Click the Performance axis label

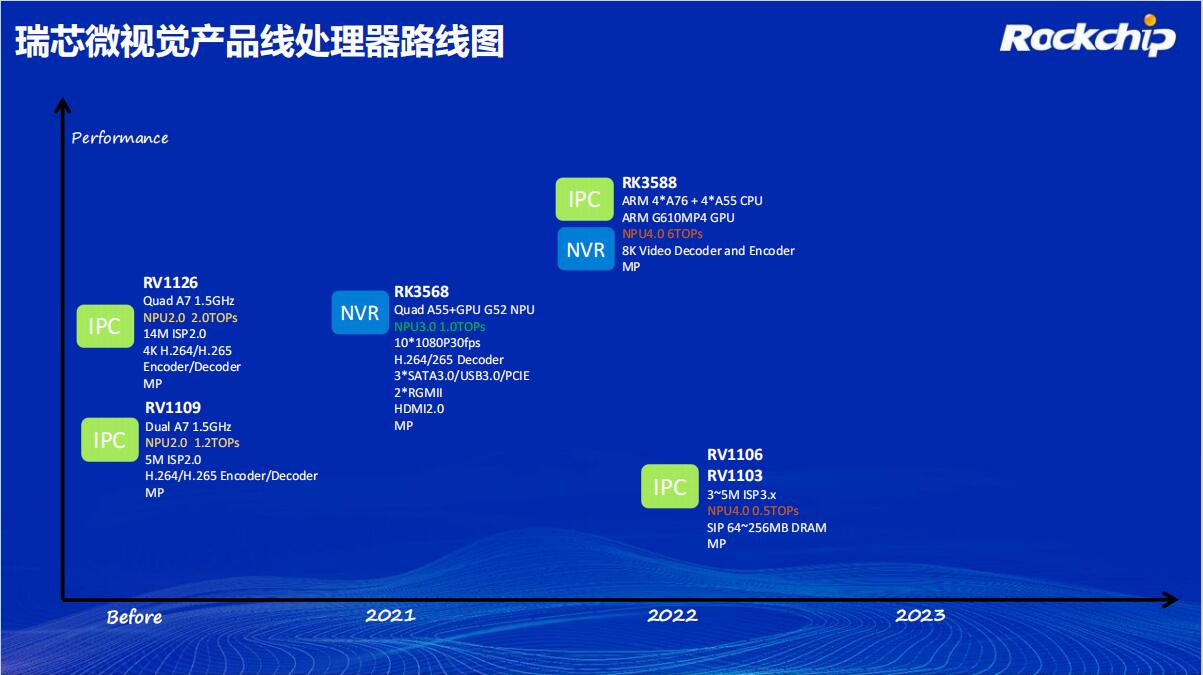pos(120,138)
